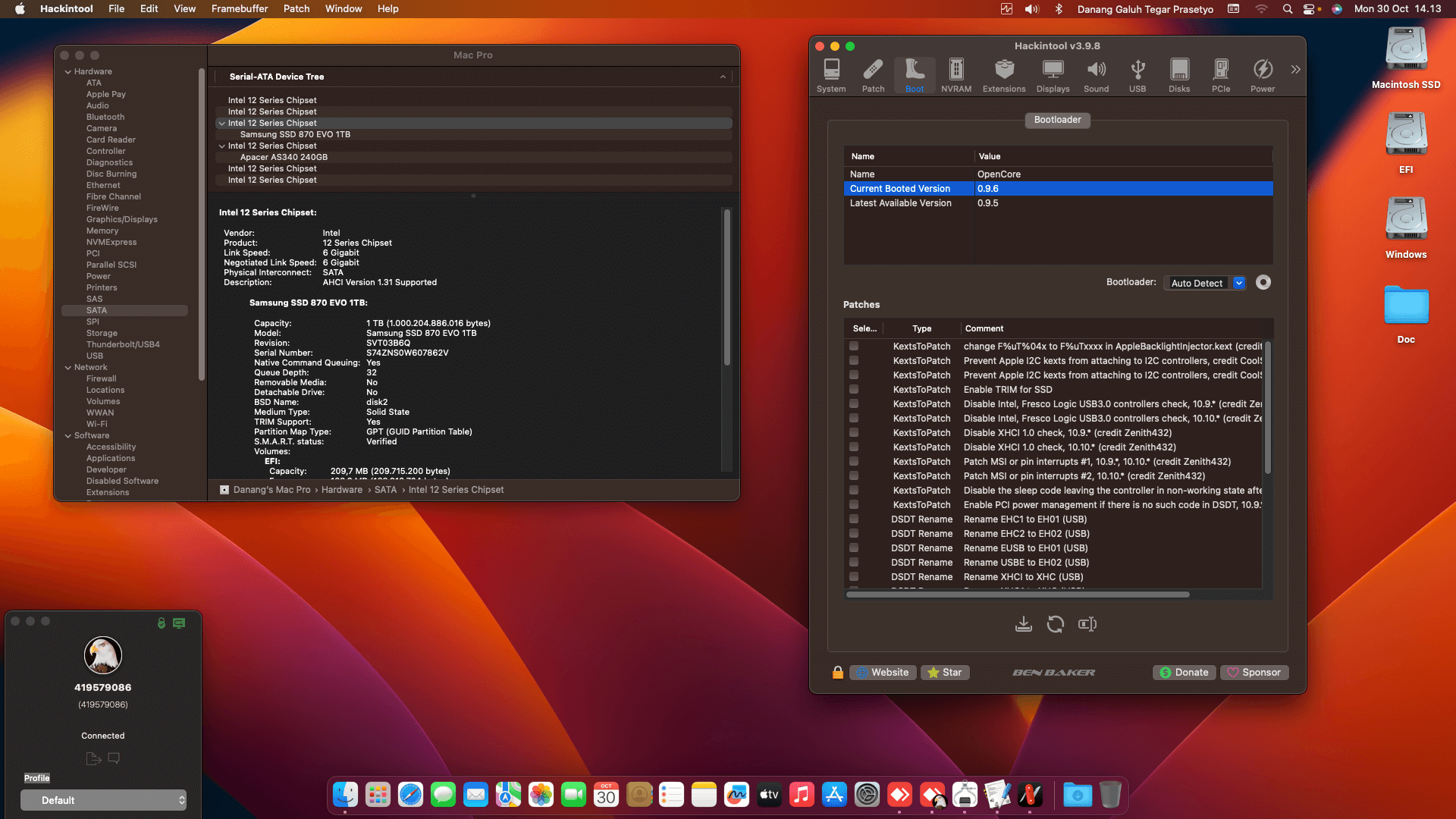Open the Macintosh SSD desktop drive
Screen dimensions: 1456x819
(1406, 58)
